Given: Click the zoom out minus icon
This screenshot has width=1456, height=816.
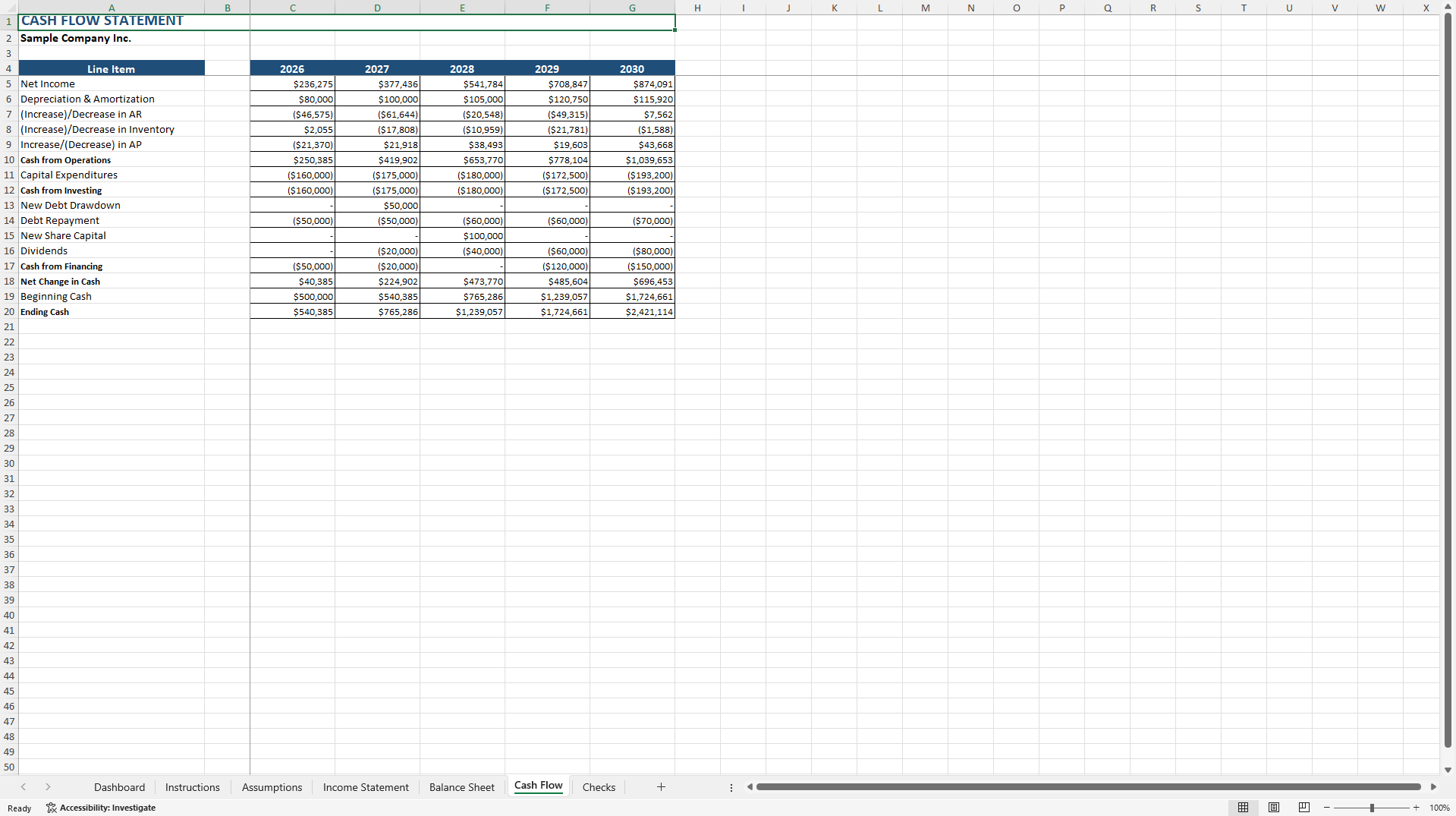Looking at the screenshot, I should pos(1326,808).
